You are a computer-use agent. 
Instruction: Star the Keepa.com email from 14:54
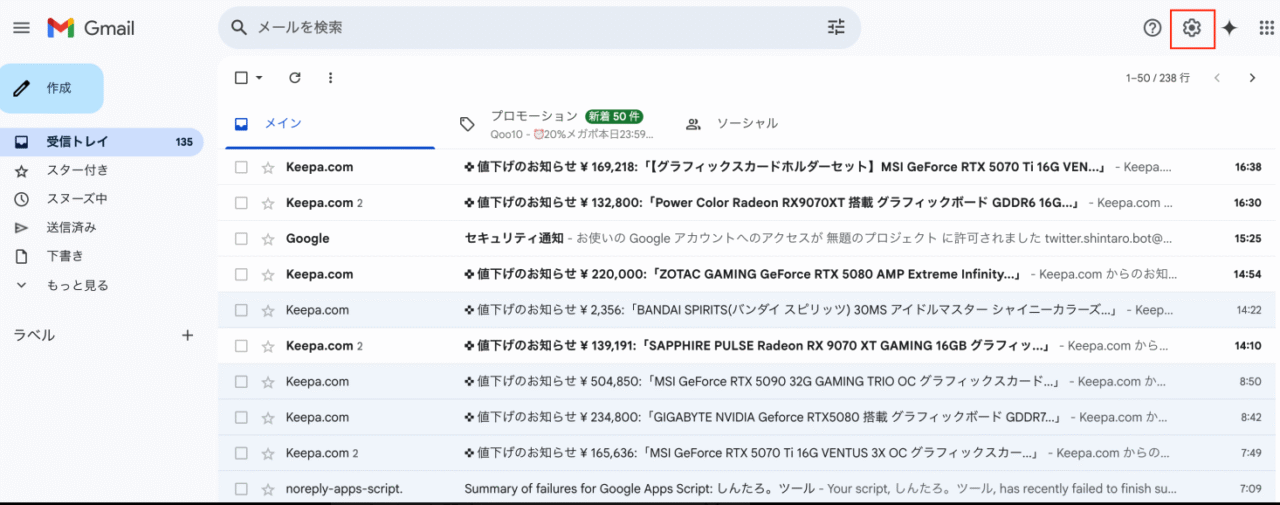pyautogui.click(x=267, y=274)
